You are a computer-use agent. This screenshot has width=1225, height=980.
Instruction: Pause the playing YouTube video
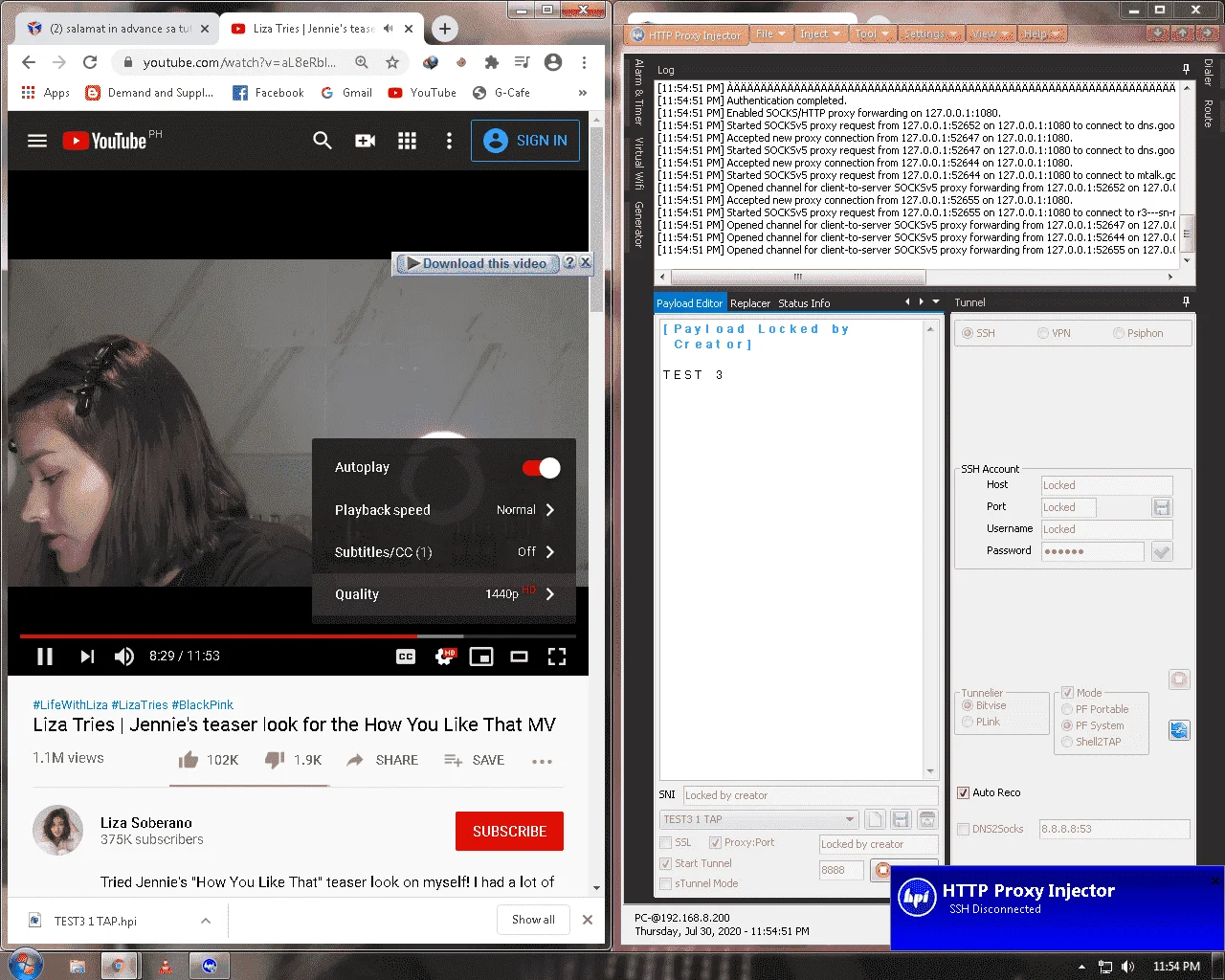click(x=45, y=656)
